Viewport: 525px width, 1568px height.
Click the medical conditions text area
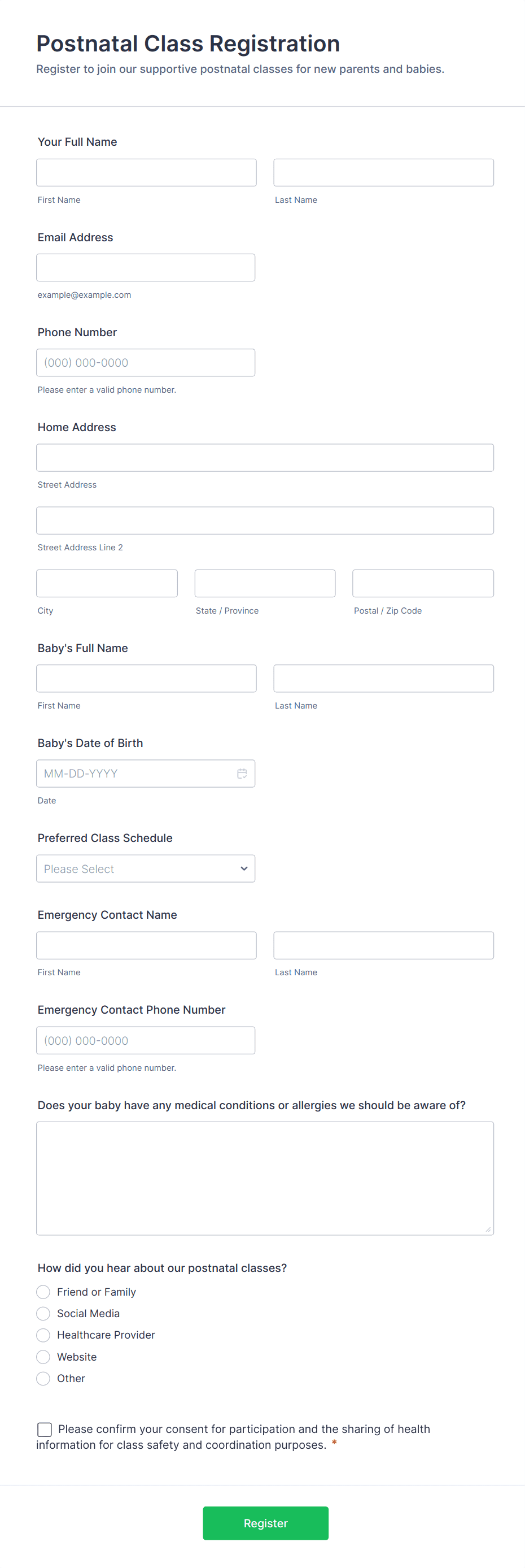pyautogui.click(x=265, y=1178)
